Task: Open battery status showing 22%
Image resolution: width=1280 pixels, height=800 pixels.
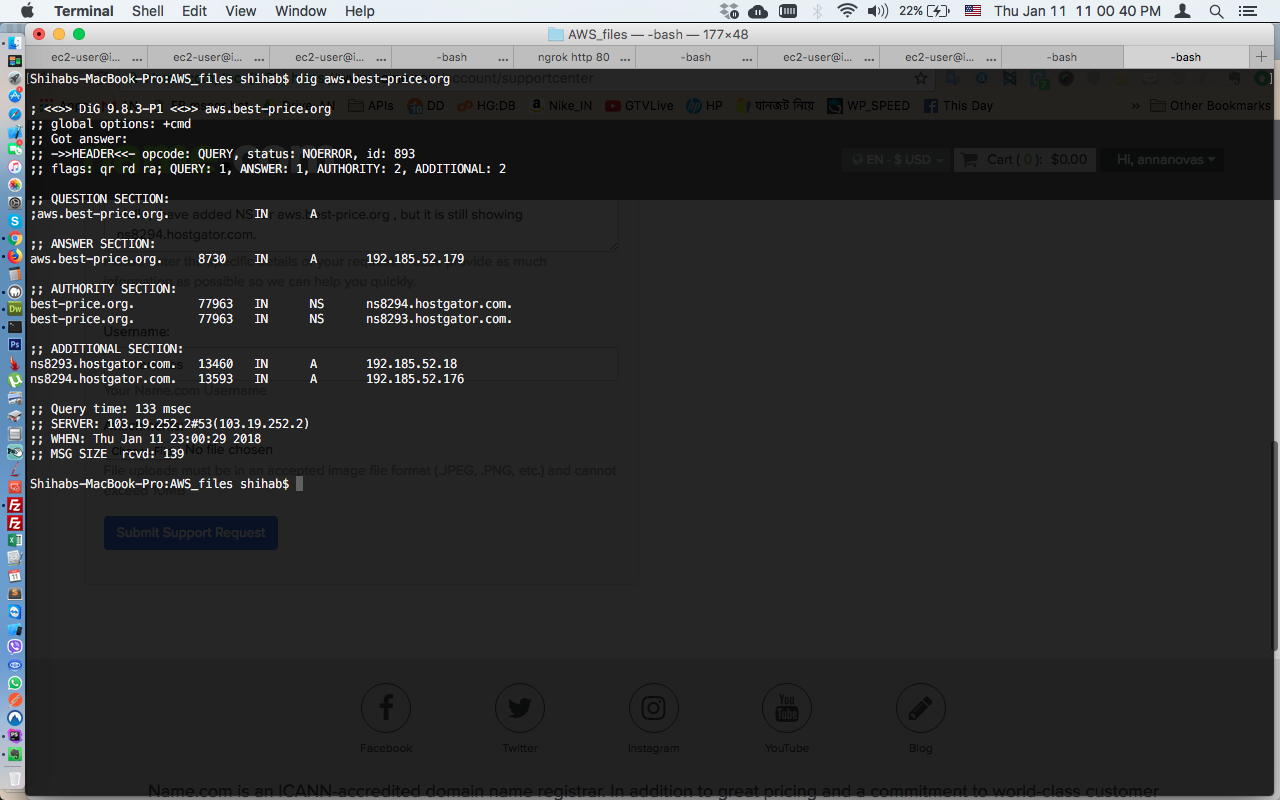Action: (x=924, y=11)
